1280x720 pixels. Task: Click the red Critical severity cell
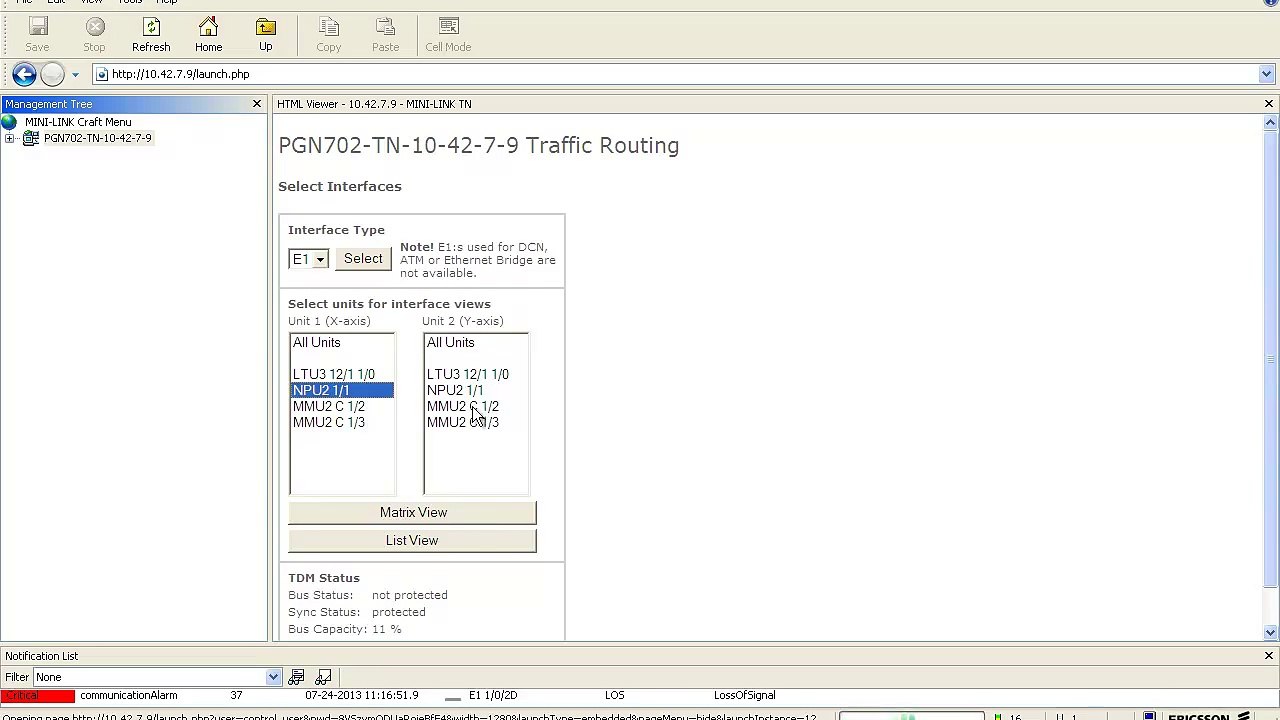tap(38, 695)
